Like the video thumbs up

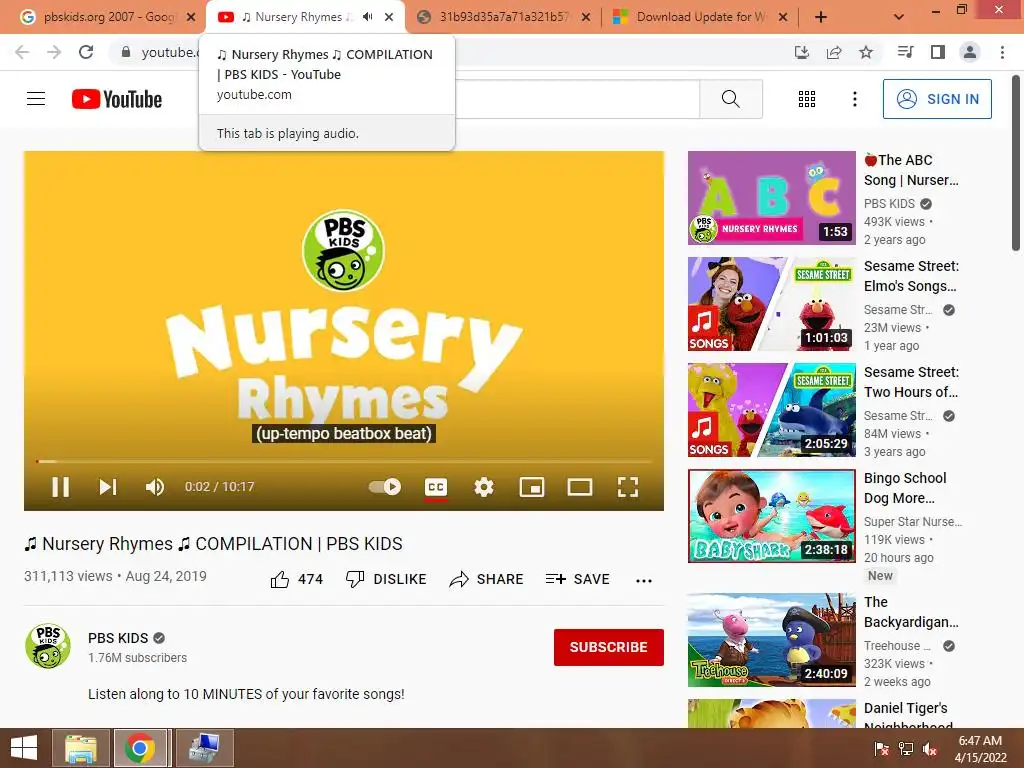296,579
